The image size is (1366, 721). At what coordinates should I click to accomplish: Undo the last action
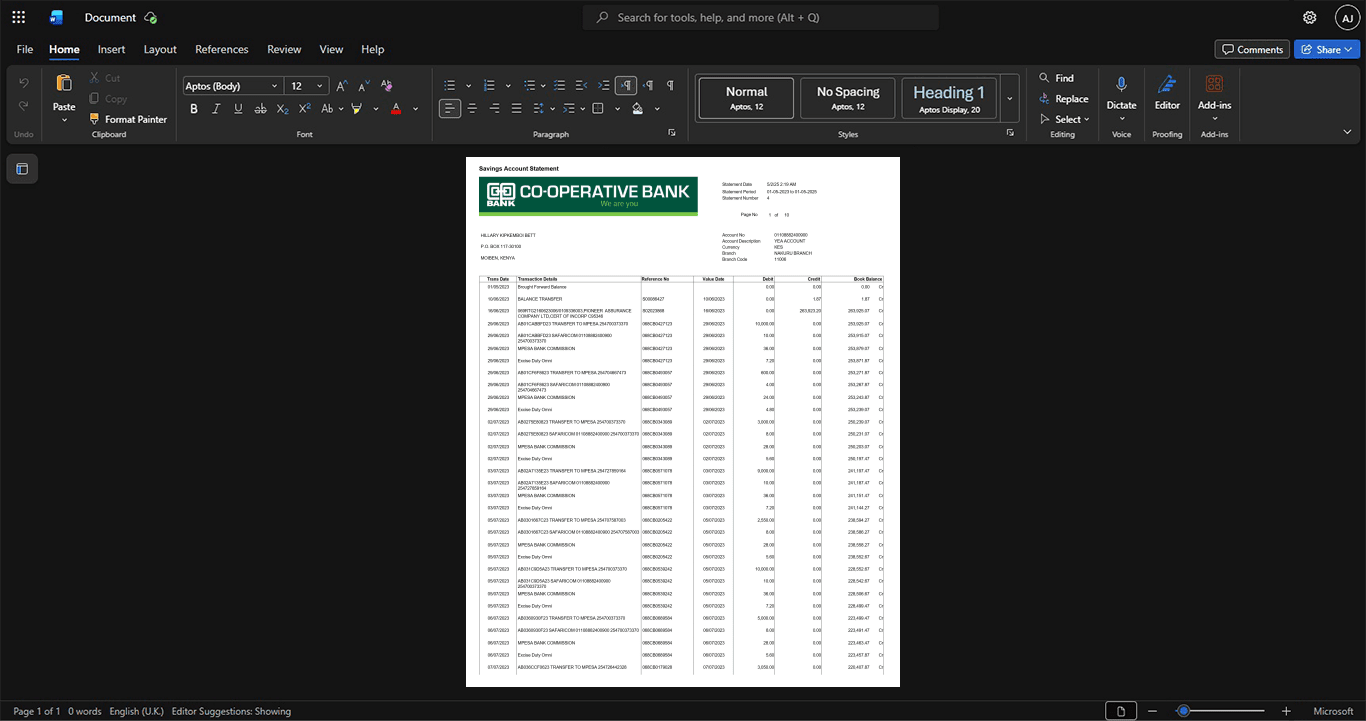24,82
